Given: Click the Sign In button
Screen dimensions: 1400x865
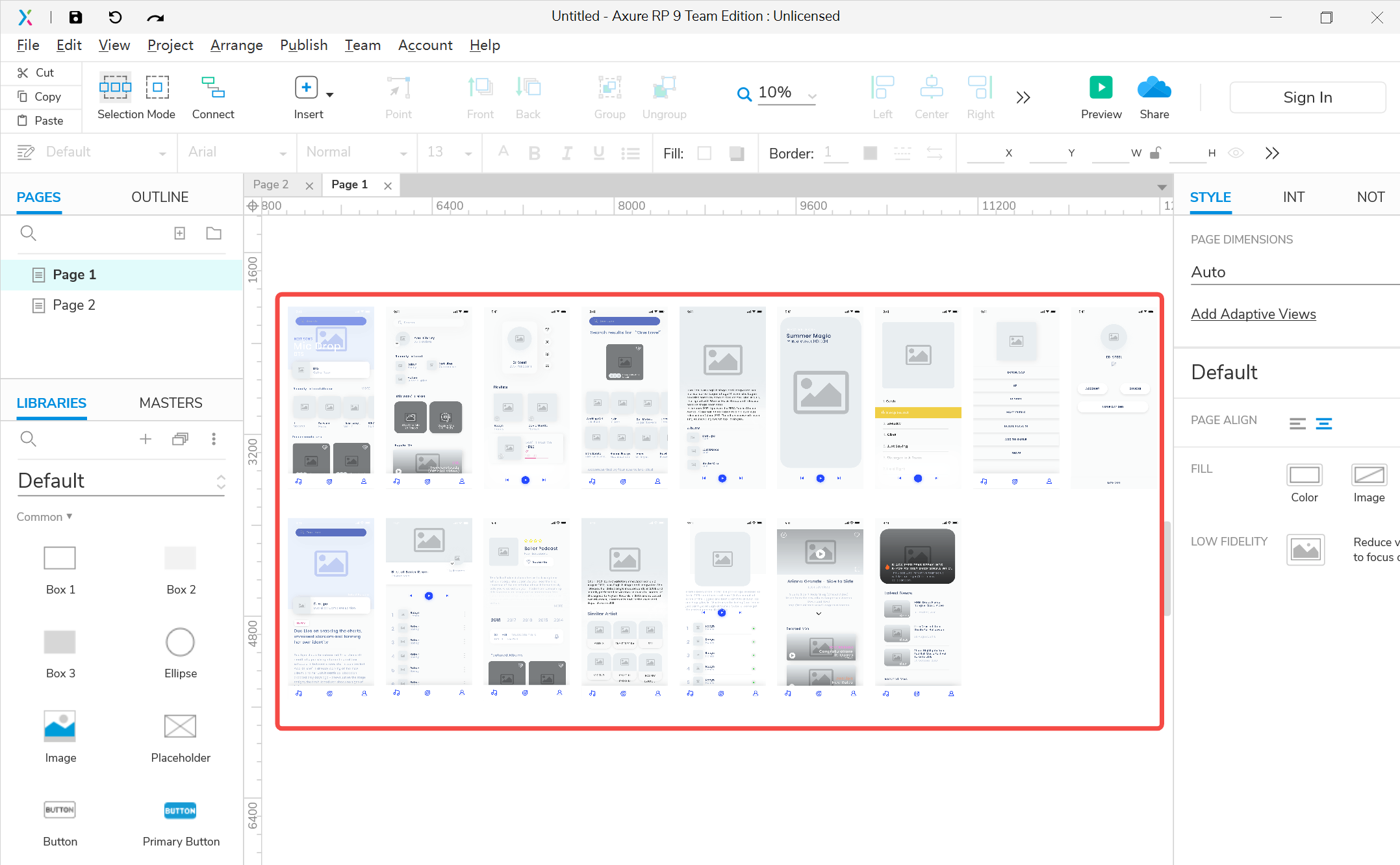Looking at the screenshot, I should pos(1308,97).
